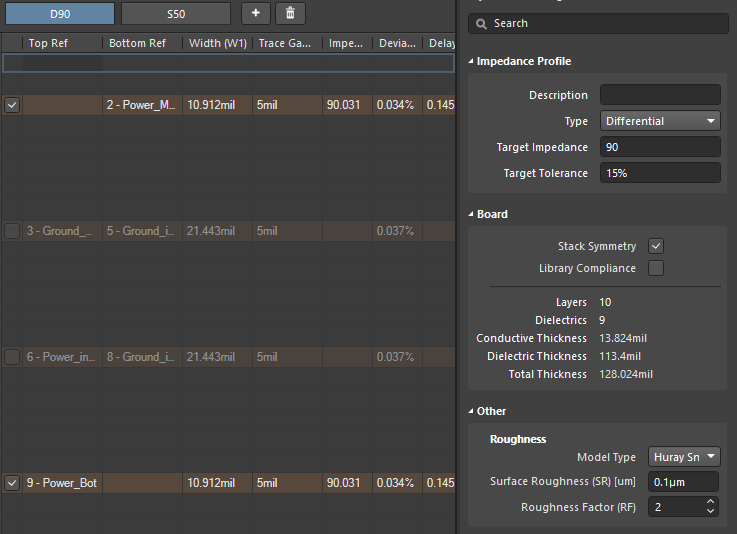Click the add impedance profile plus icon
The width and height of the screenshot is (737, 534).
(x=255, y=13)
